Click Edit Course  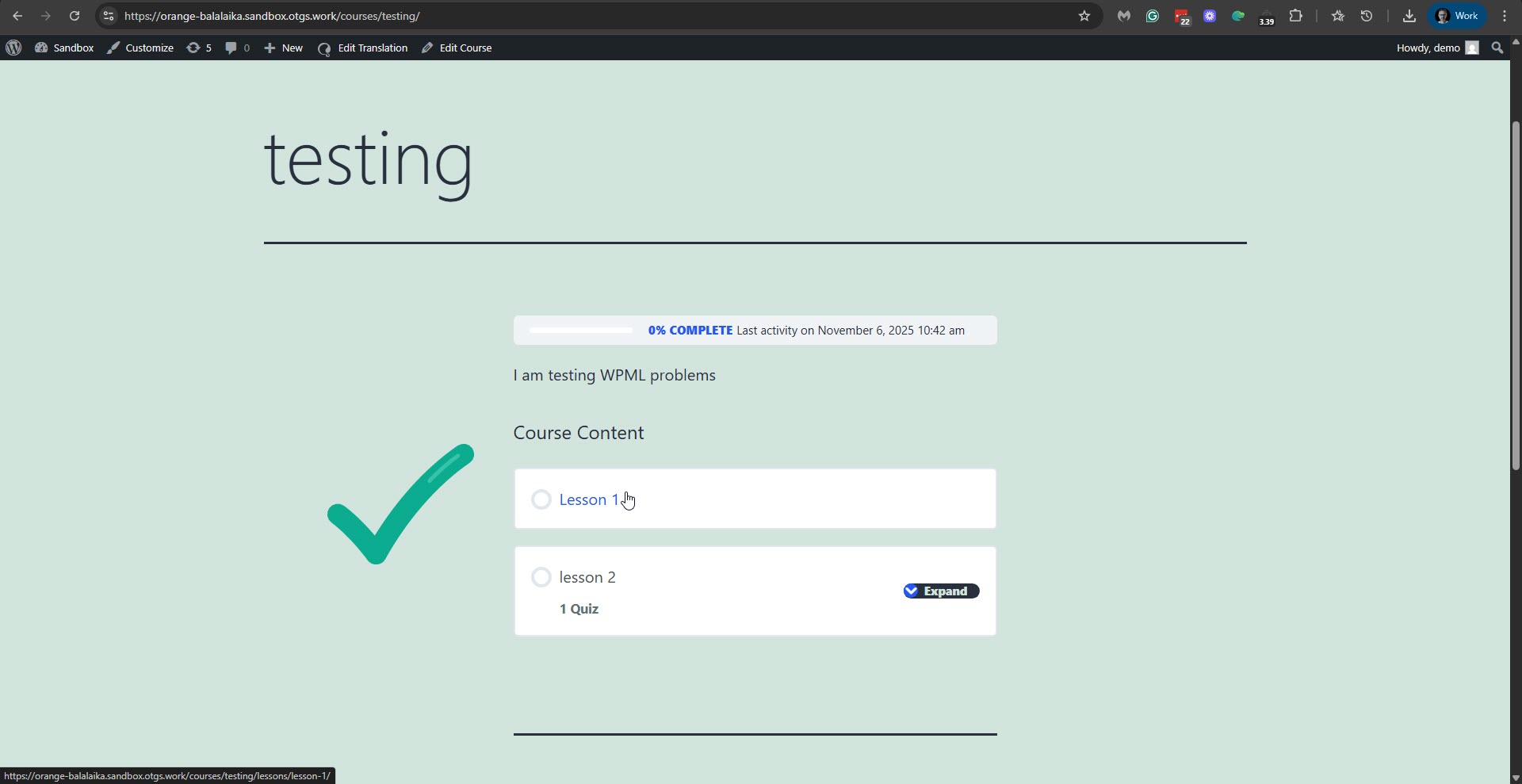pyautogui.click(x=457, y=48)
